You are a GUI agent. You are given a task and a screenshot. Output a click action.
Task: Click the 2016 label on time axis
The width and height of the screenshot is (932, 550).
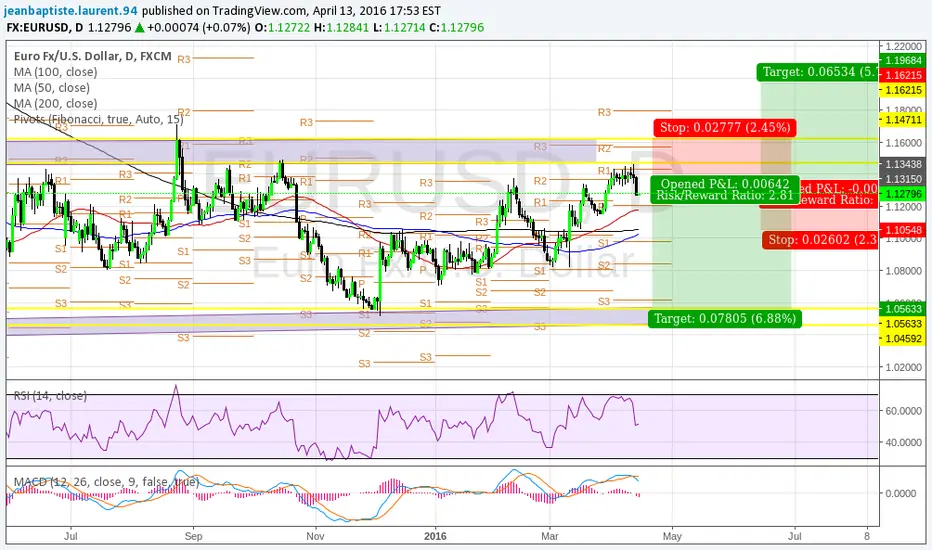click(435, 536)
